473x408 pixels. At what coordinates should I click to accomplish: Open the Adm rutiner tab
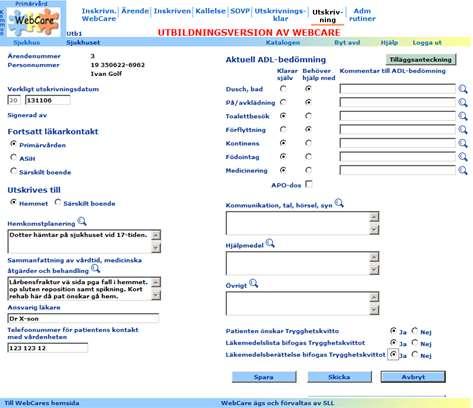[362, 15]
